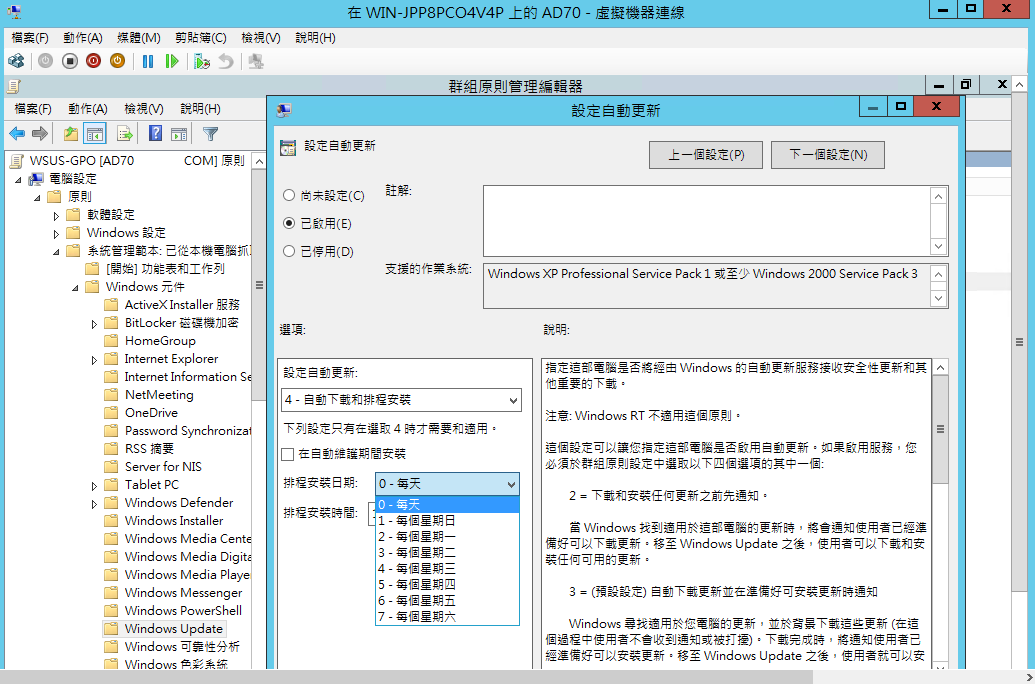Expand the BitLocker 磁碟機加密 node
Image resolution: width=1035 pixels, height=684 pixels.
coord(94,324)
